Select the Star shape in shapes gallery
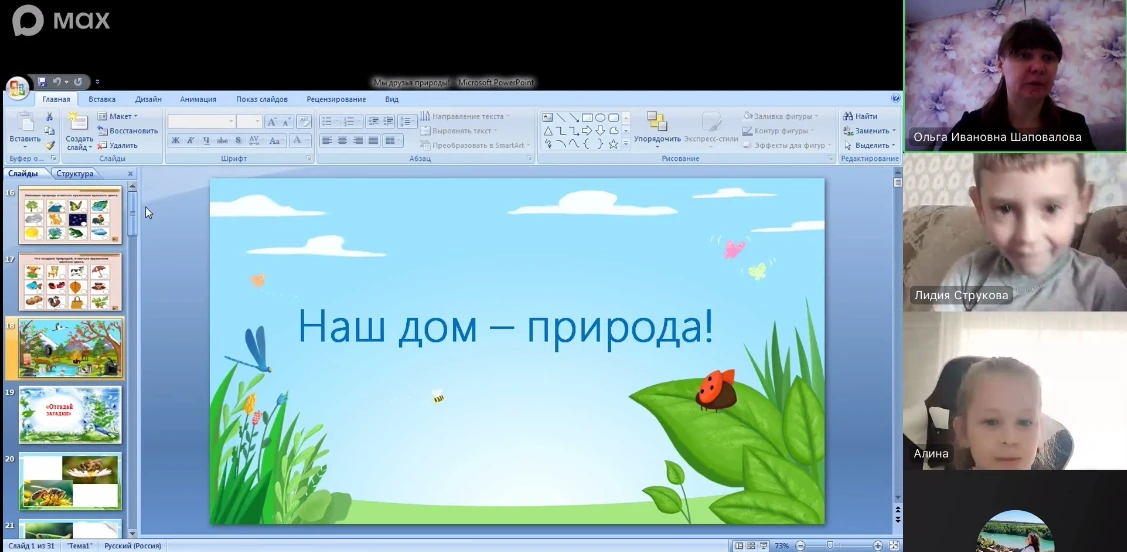Screen dimensions: 1127x552 coord(613,144)
